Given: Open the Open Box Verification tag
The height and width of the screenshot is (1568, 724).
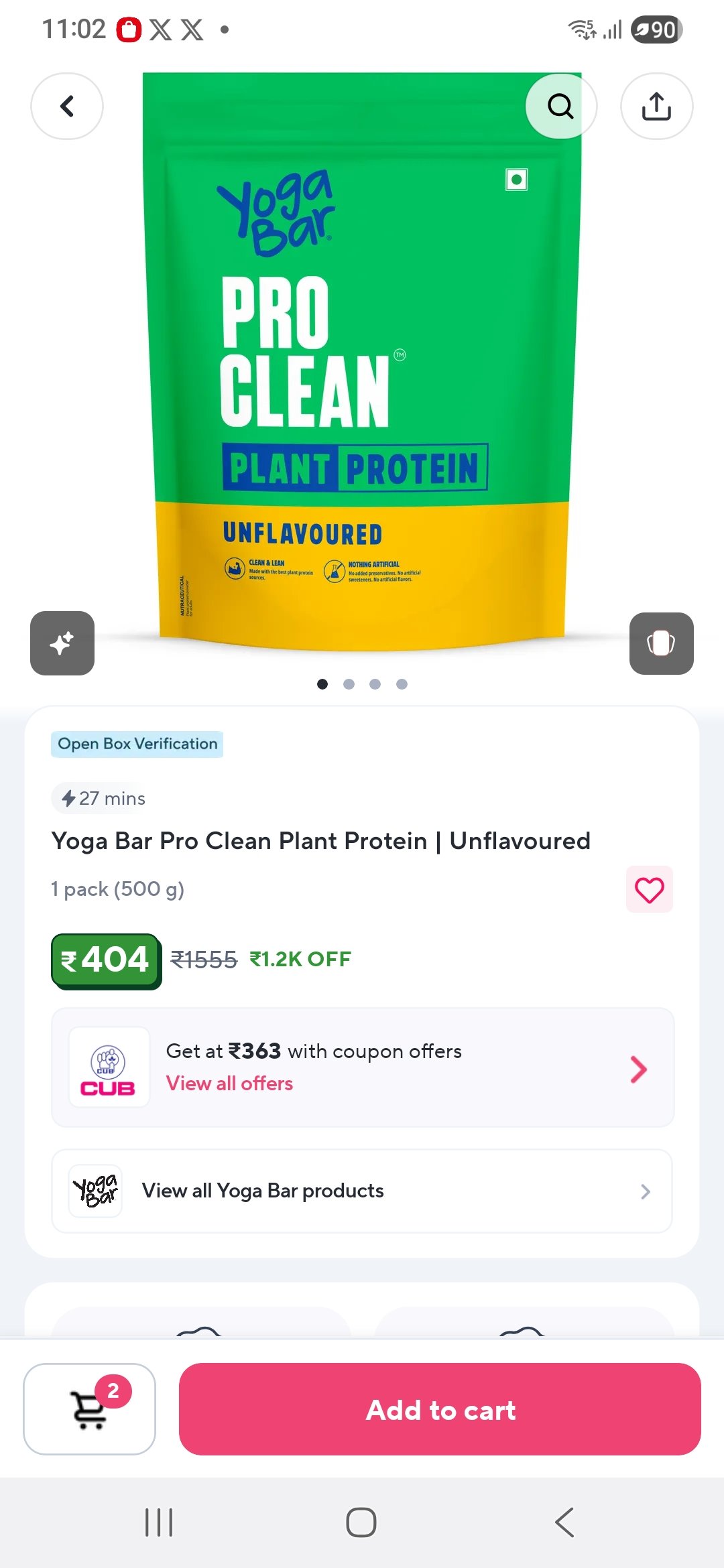Looking at the screenshot, I should tap(137, 744).
